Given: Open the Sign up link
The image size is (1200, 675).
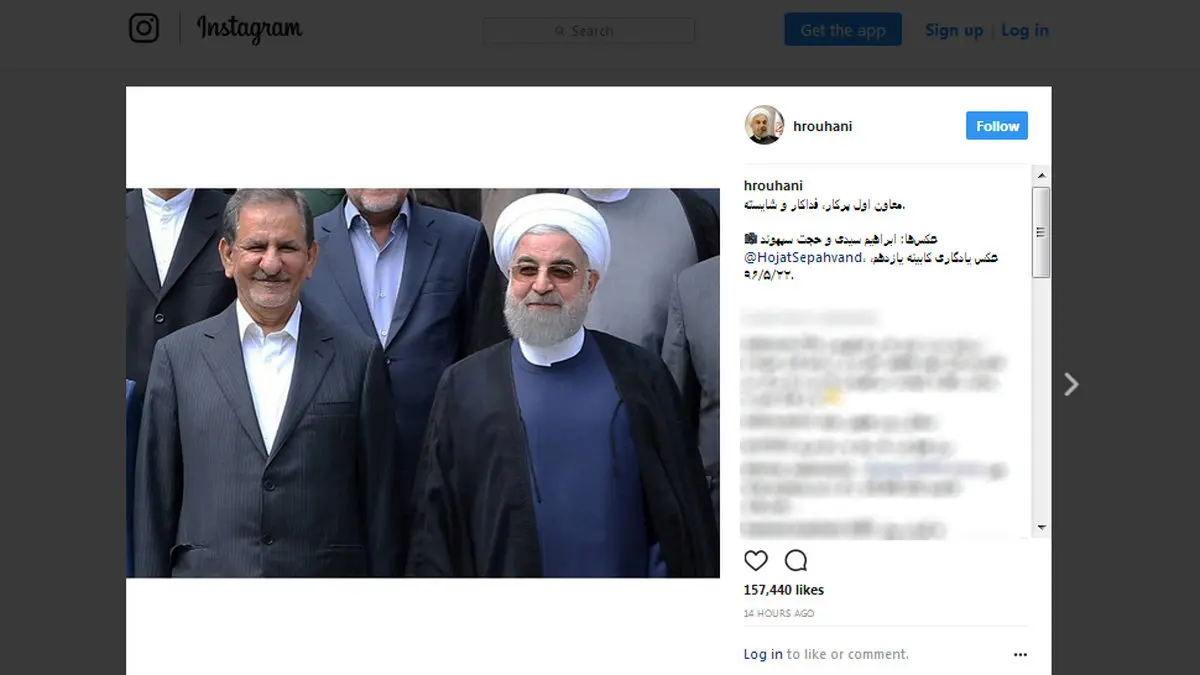Looking at the screenshot, I should [x=954, y=30].
